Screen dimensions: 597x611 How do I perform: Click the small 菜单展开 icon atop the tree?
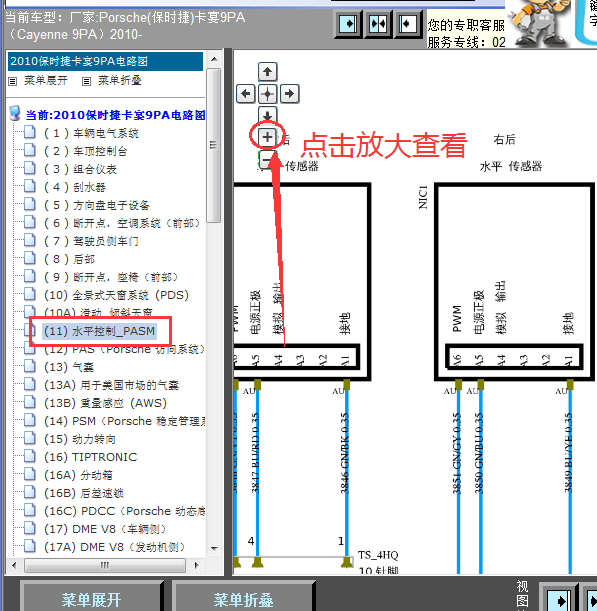click(12, 81)
